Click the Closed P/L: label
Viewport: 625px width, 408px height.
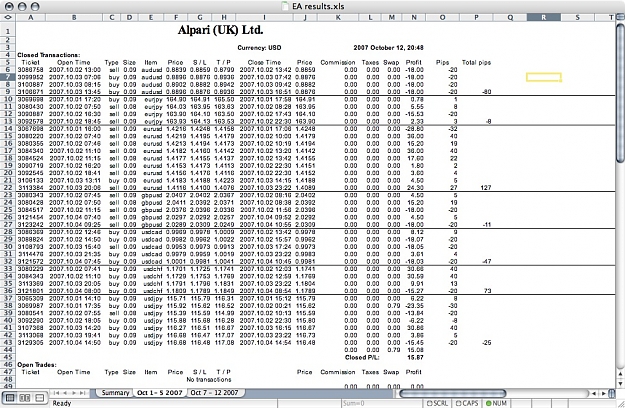[x=362, y=357]
